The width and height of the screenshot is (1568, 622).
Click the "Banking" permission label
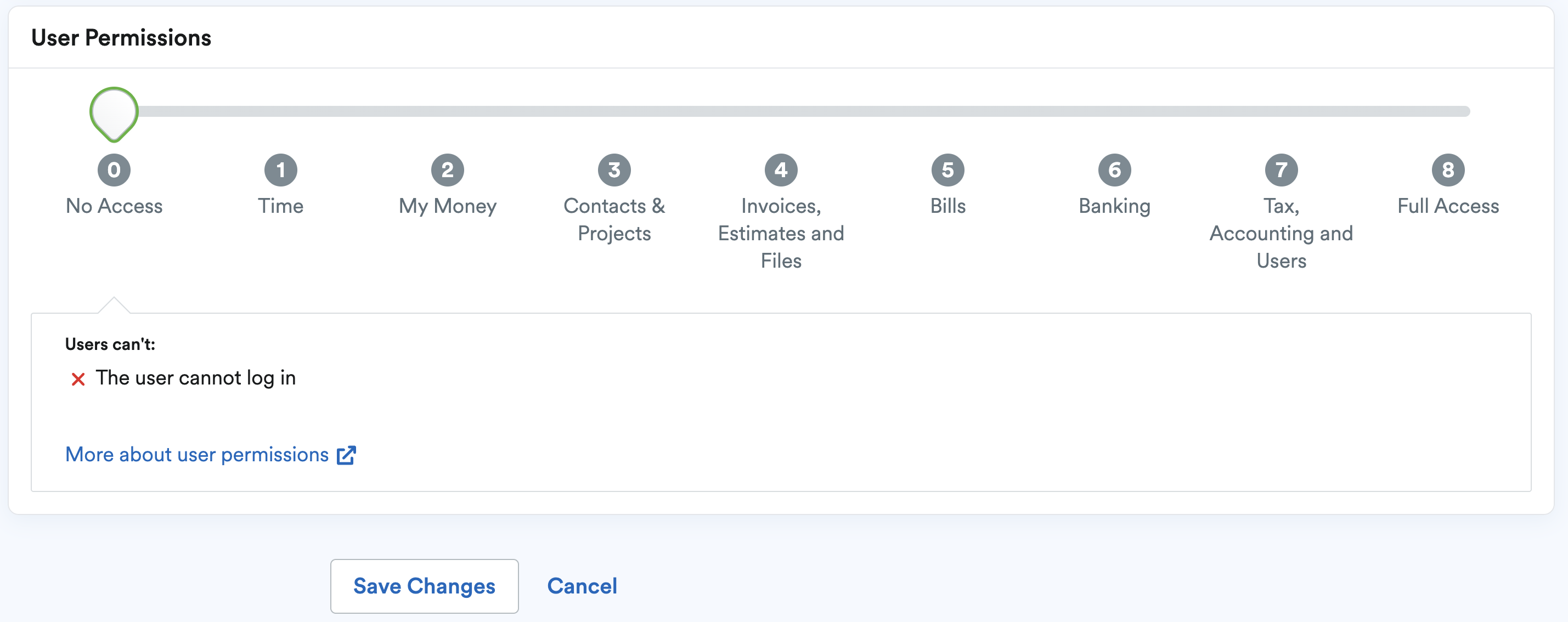1114,206
